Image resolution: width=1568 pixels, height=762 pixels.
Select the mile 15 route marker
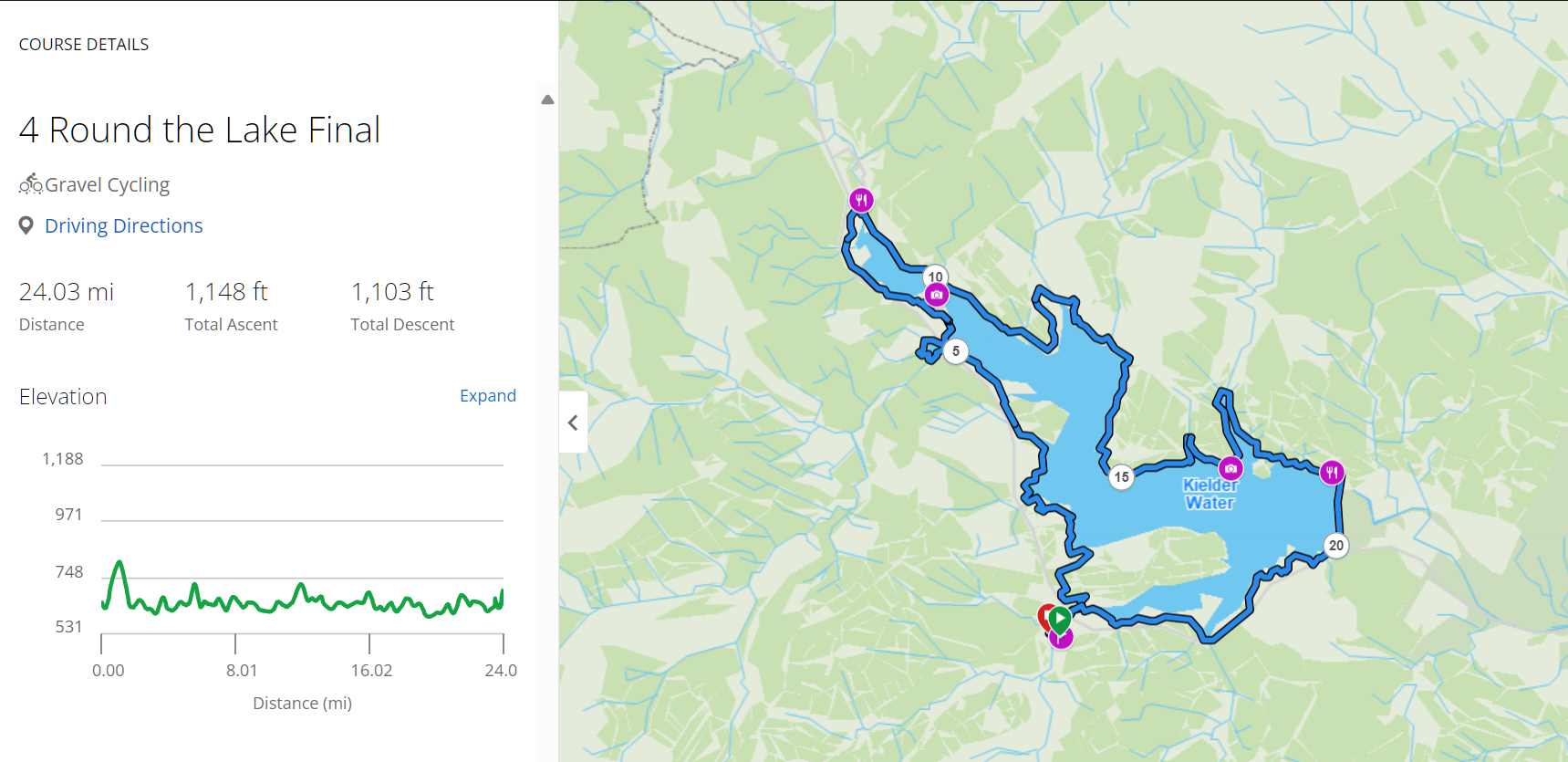click(1121, 477)
